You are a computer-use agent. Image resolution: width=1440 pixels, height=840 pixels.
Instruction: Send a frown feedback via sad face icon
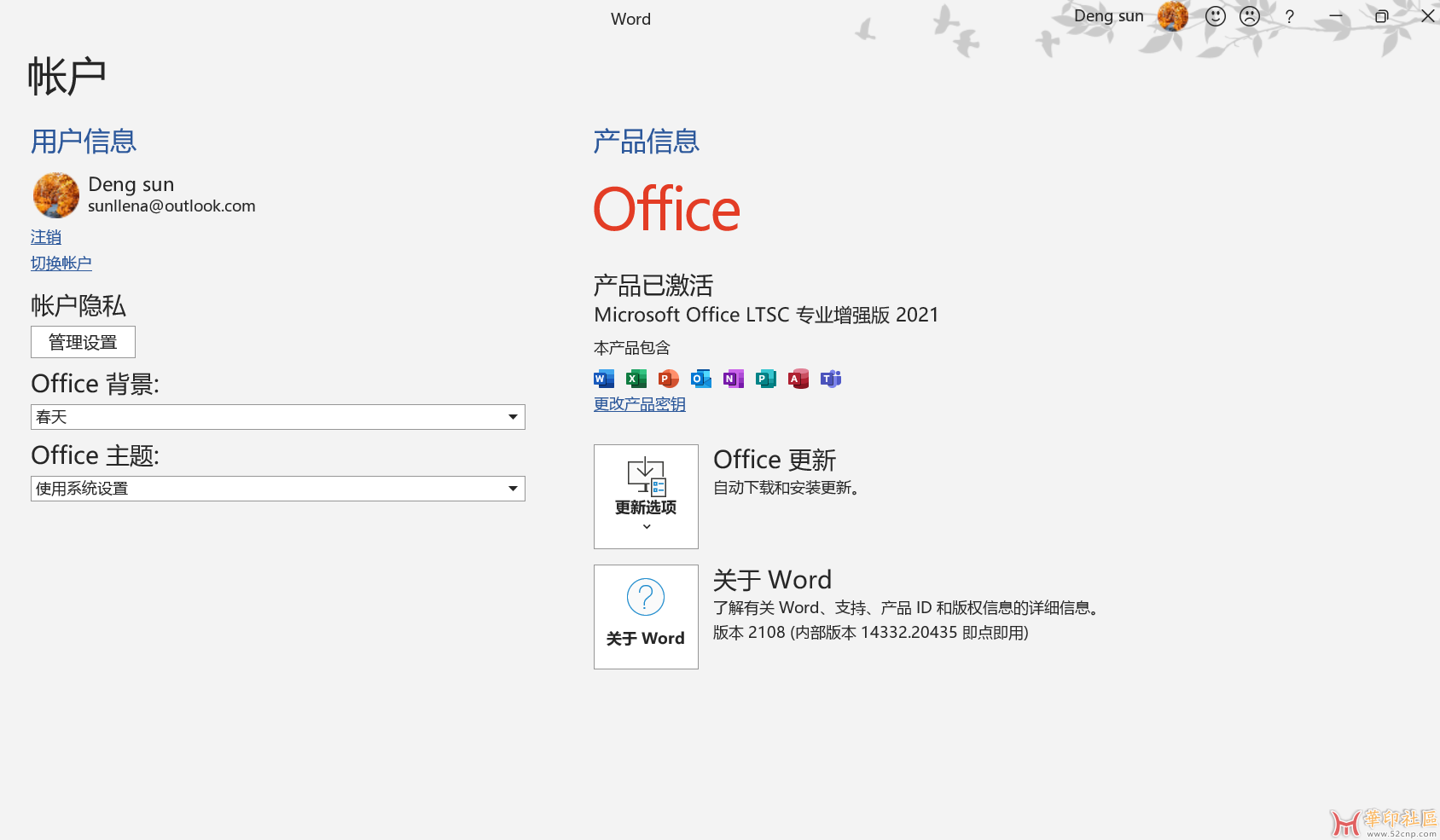[x=1250, y=16]
